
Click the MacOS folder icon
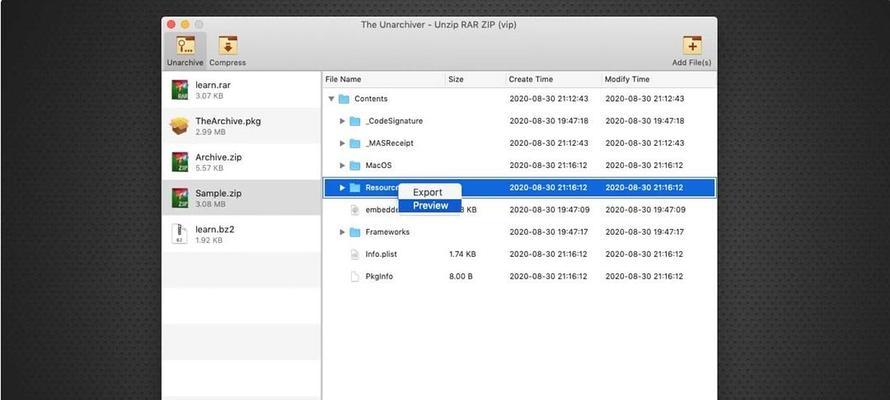[x=355, y=165]
